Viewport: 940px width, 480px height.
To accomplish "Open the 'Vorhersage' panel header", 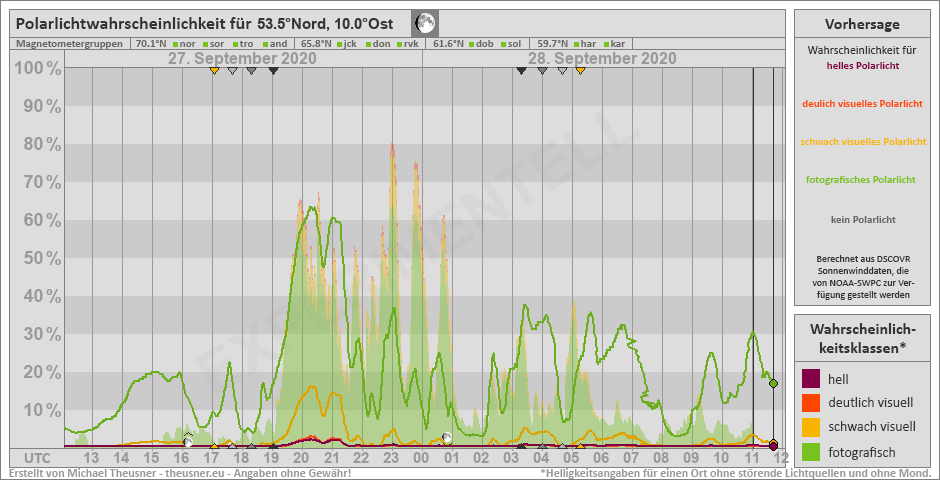I will (862, 24).
